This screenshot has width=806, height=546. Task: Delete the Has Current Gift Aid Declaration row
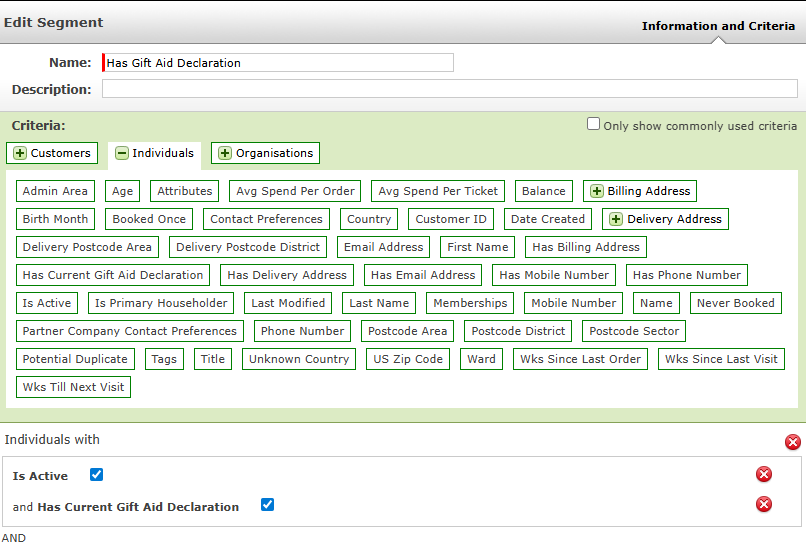(x=764, y=504)
